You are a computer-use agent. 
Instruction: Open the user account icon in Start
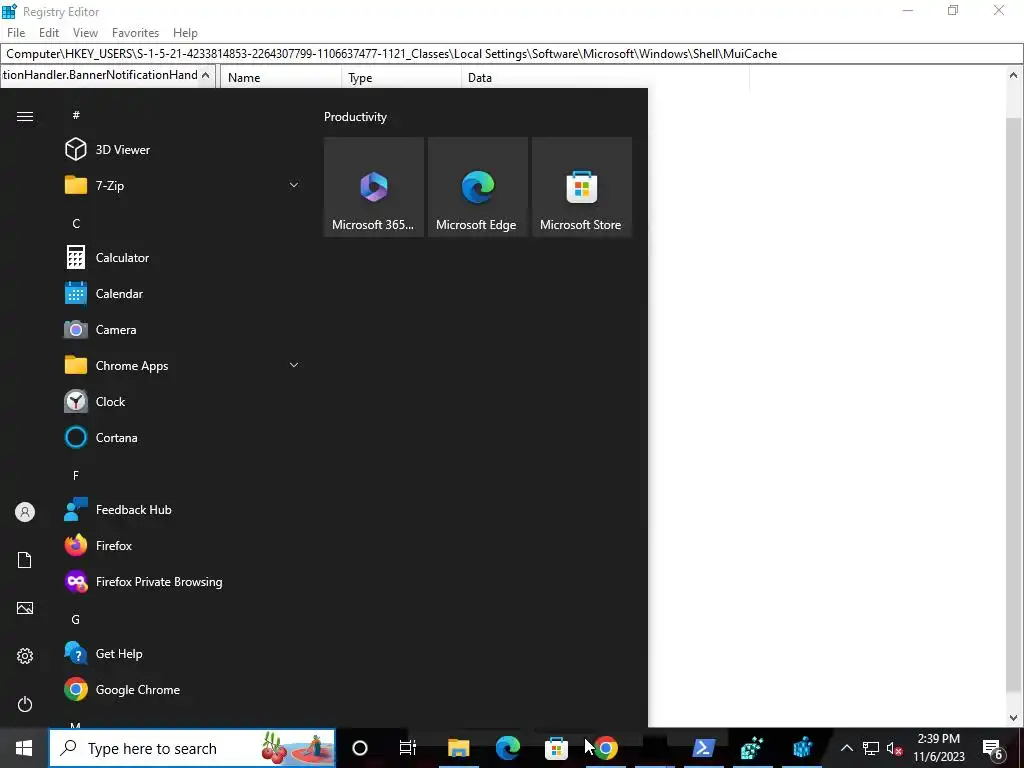click(x=25, y=512)
